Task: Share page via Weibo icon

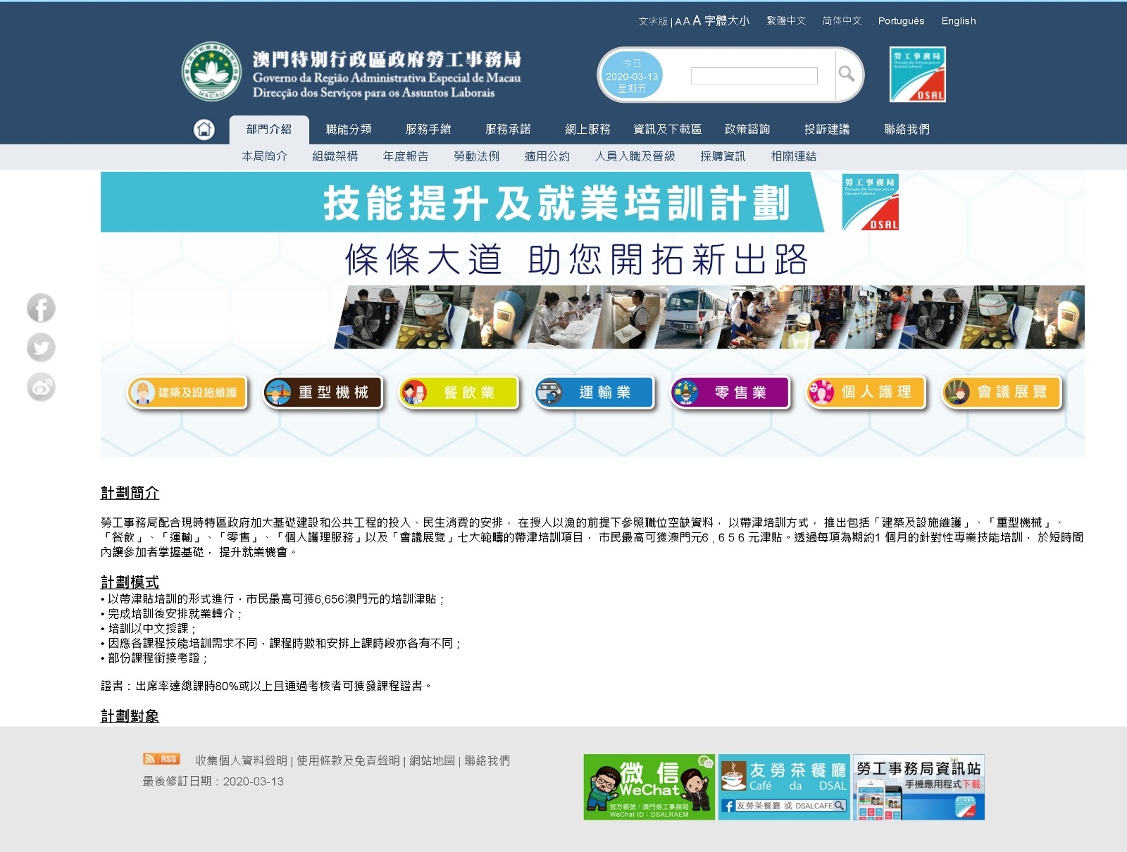Action: click(41, 386)
